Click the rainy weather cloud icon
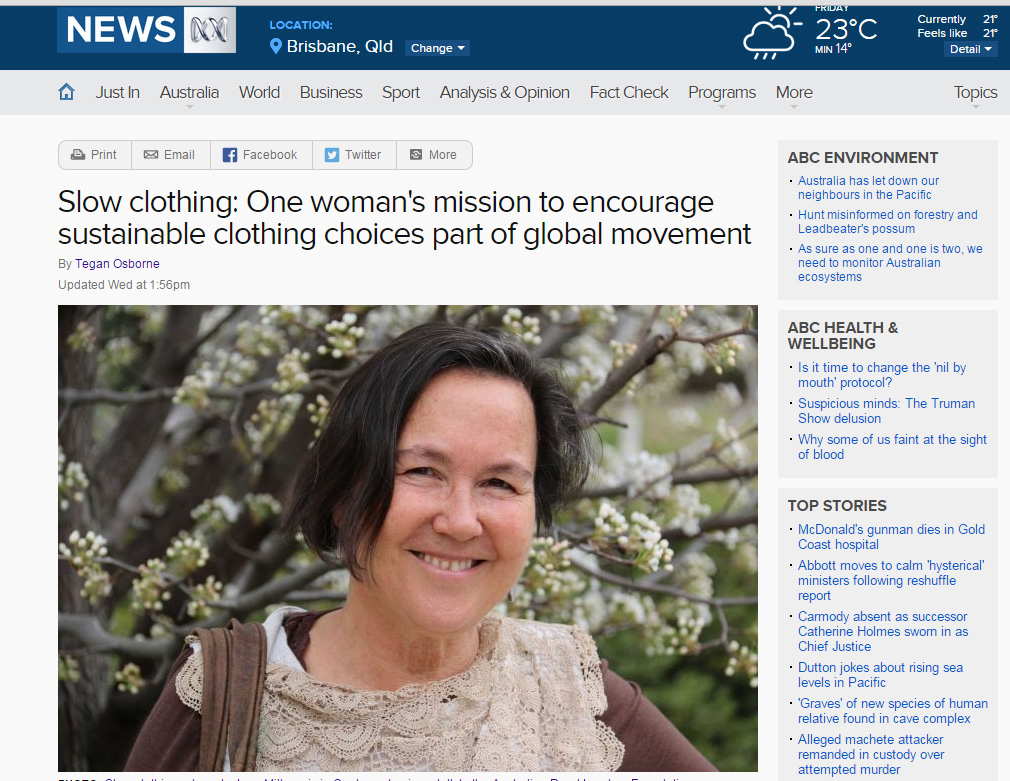This screenshot has height=781, width=1010. (772, 34)
